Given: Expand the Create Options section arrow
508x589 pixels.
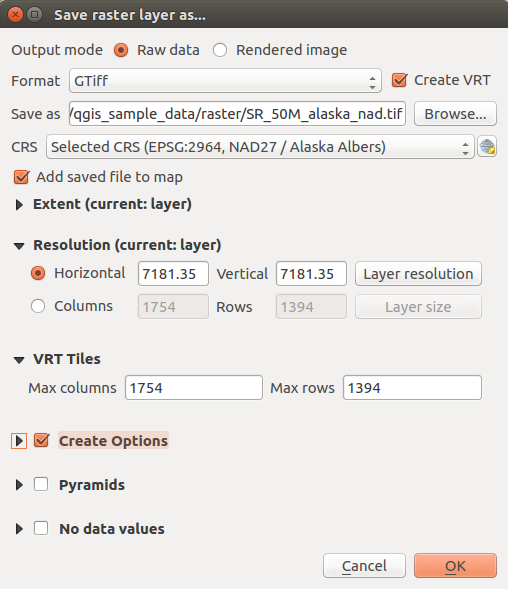Looking at the screenshot, I should 19,441.
